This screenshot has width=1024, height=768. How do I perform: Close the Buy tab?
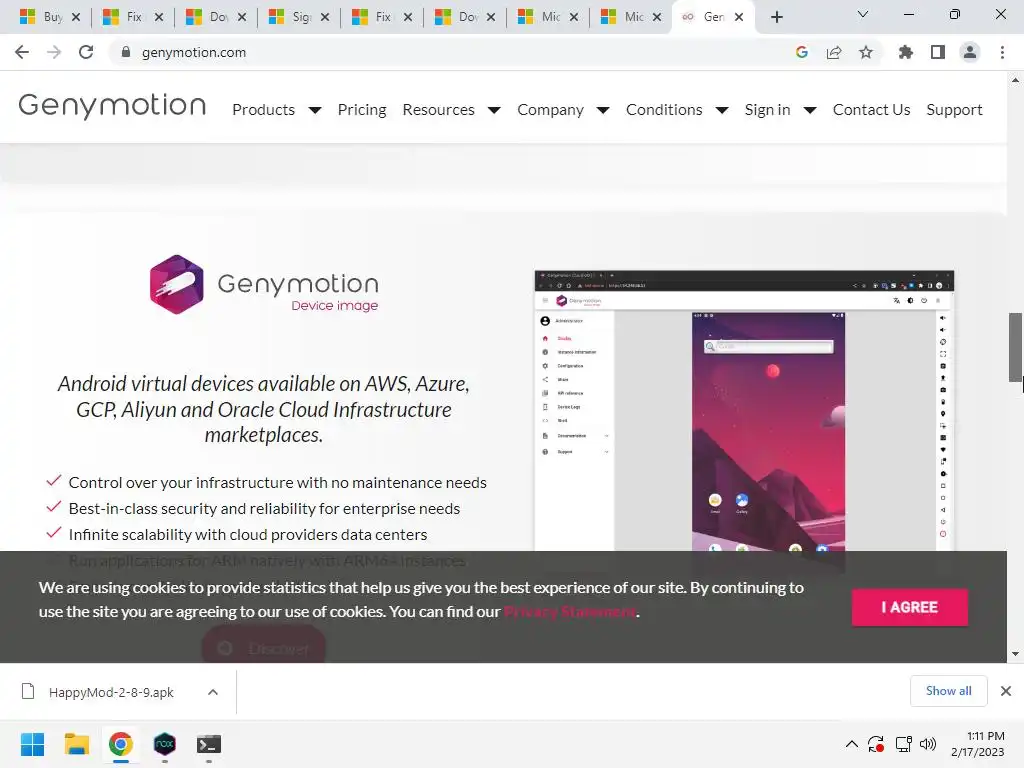click(76, 17)
